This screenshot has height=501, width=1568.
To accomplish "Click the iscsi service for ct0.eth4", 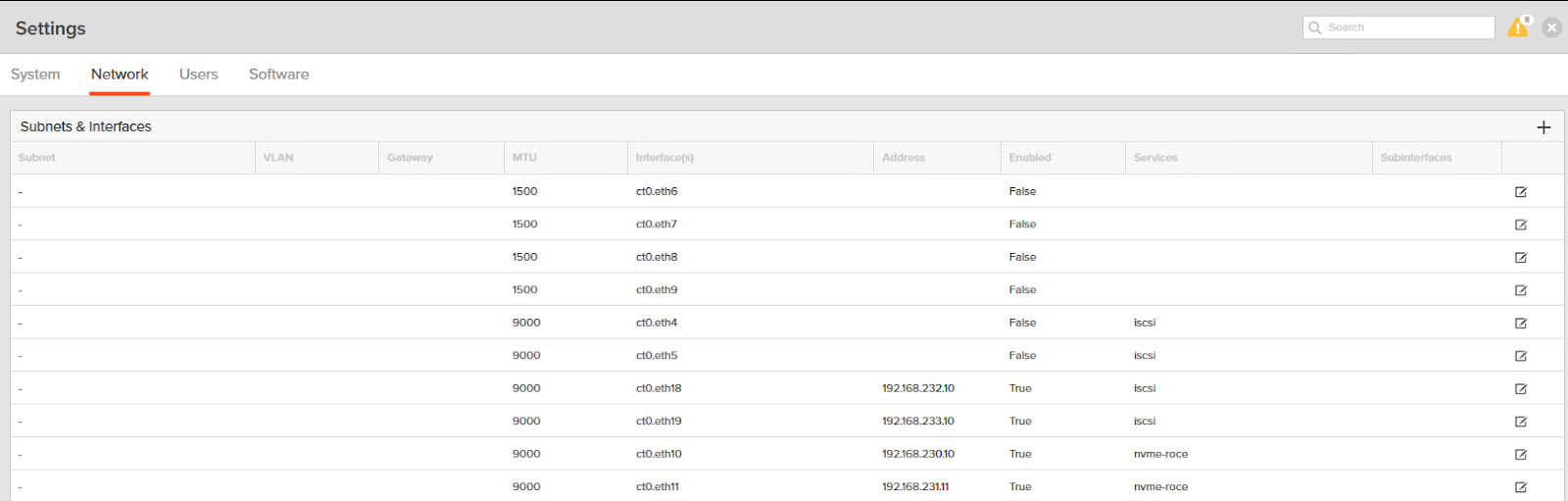I will [x=1145, y=324].
